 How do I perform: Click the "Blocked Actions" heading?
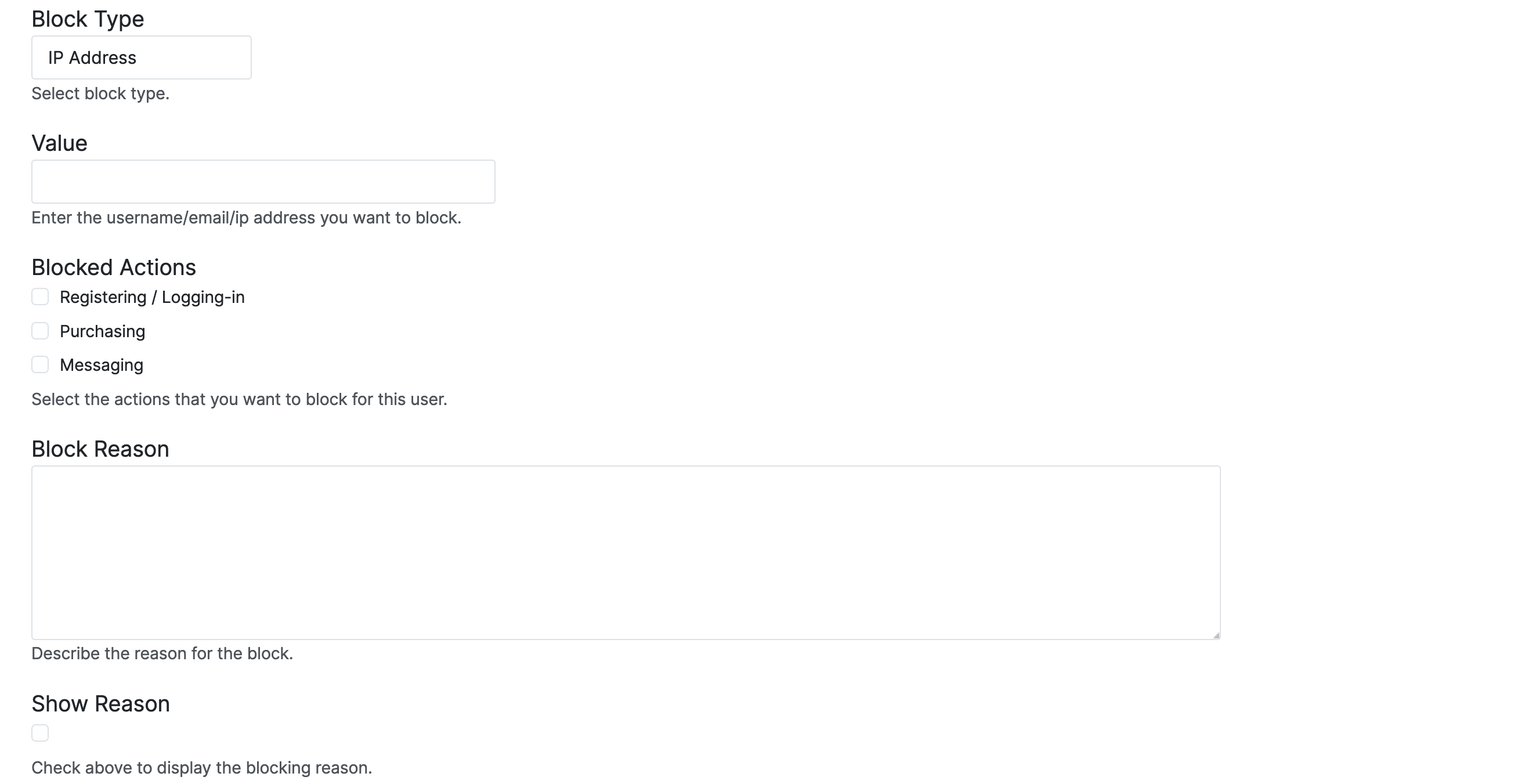pyautogui.click(x=114, y=268)
